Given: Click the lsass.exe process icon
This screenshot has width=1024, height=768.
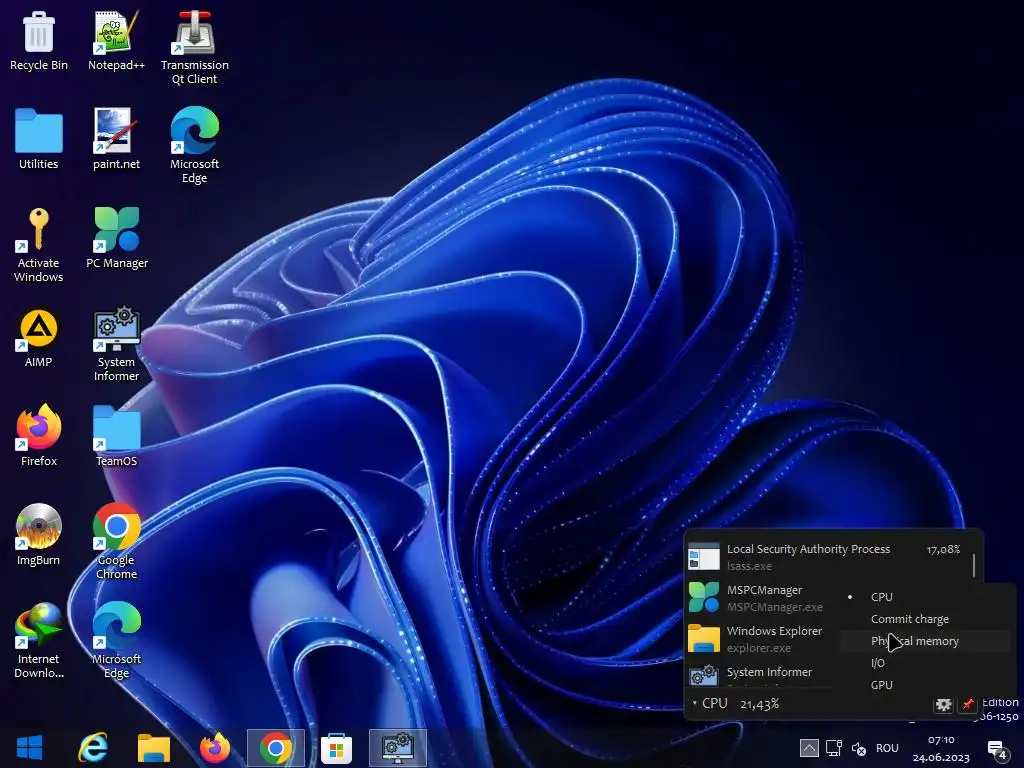Looking at the screenshot, I should tap(704, 557).
